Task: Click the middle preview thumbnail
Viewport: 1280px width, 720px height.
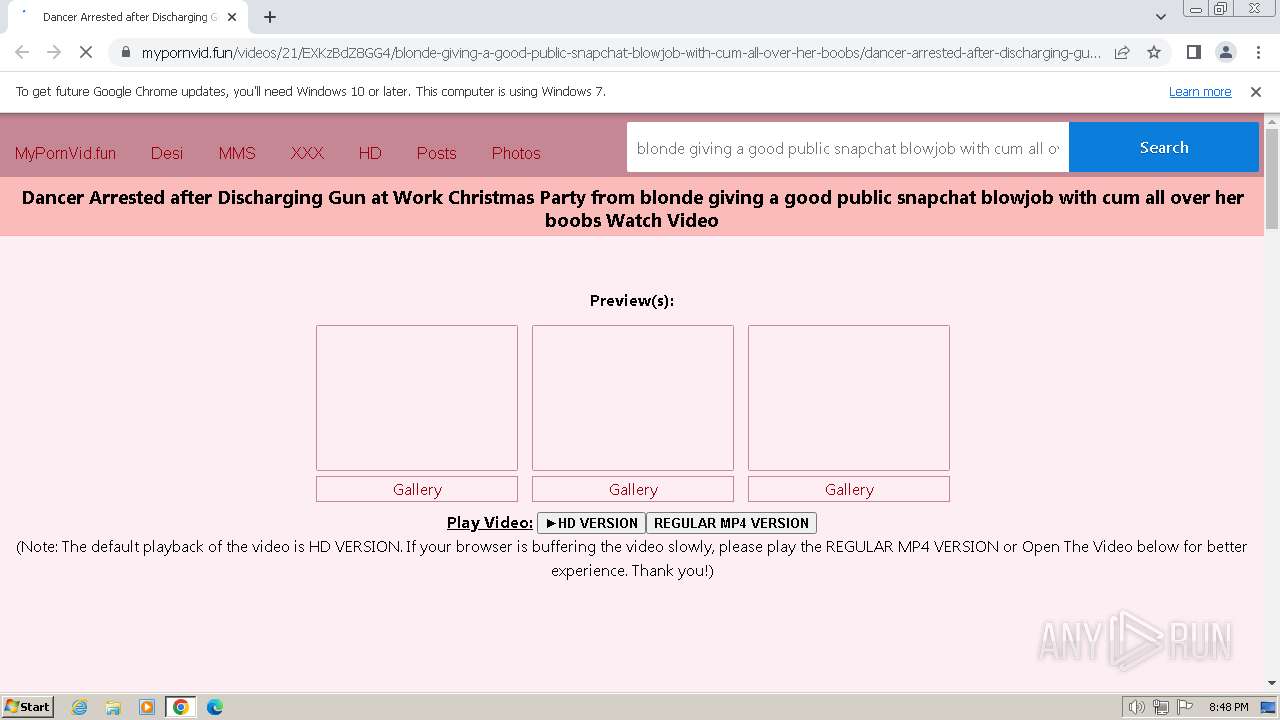Action: click(x=633, y=398)
